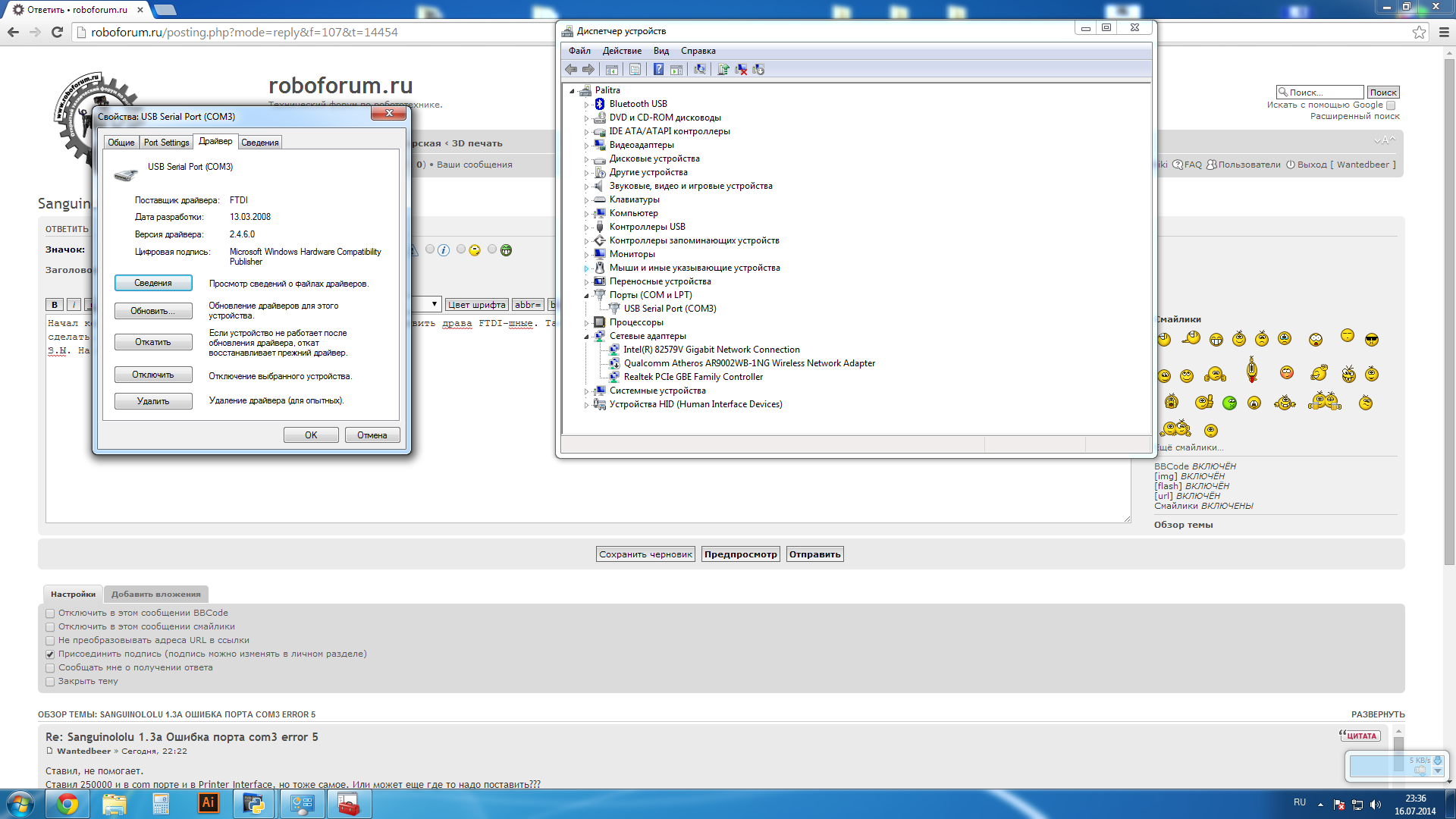Viewport: 1456px width, 819px height.
Task: Click the 'Обновить...' driver button
Action: pos(153,311)
